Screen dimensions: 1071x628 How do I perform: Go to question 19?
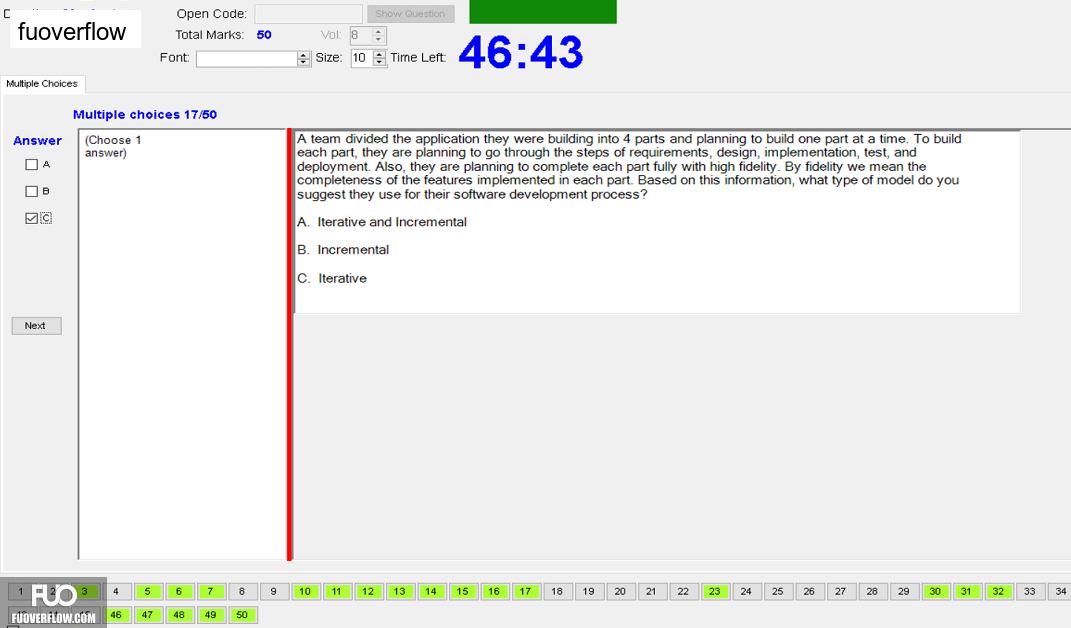click(x=589, y=591)
